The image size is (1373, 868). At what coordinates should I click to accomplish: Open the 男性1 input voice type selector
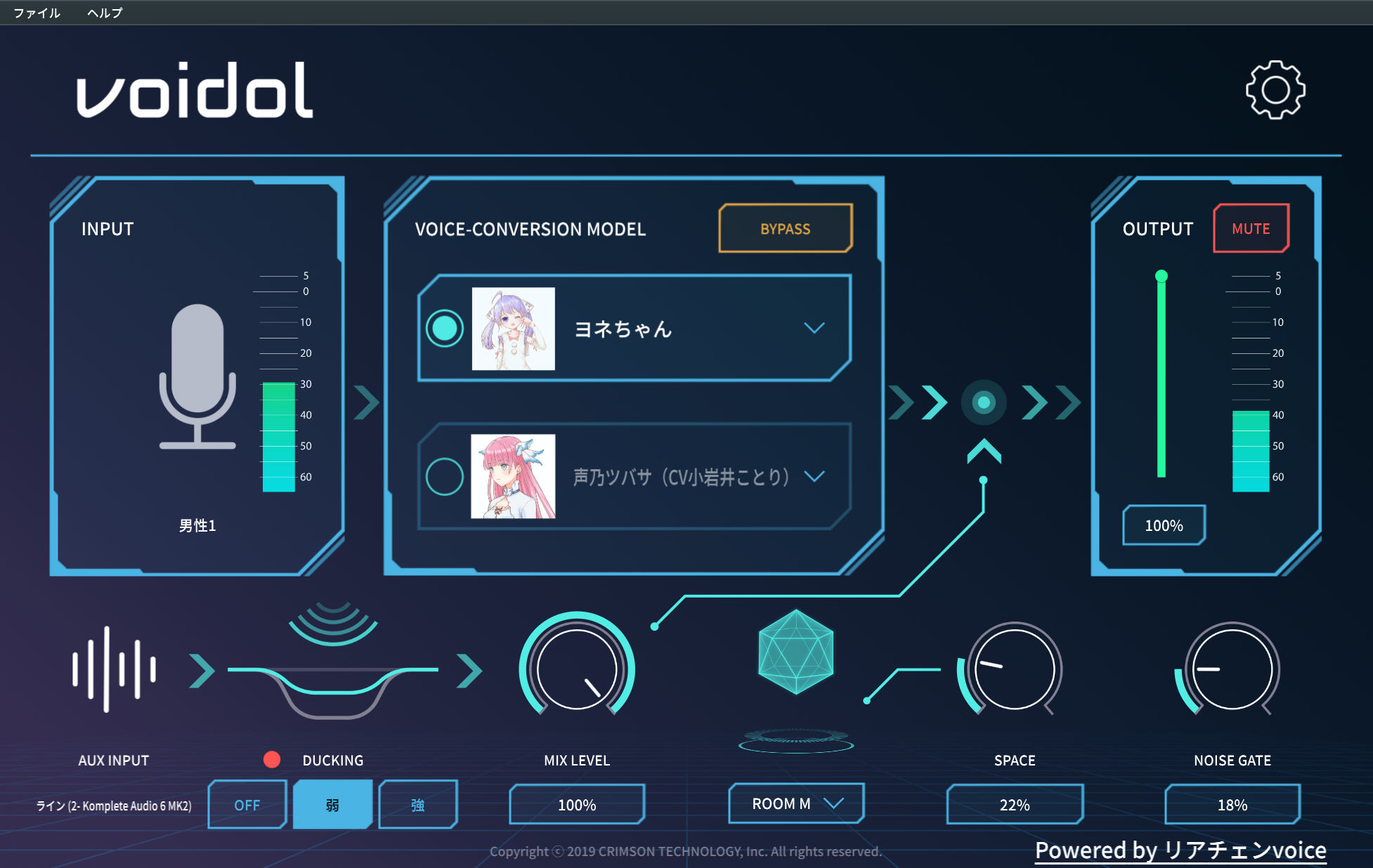coord(197,525)
